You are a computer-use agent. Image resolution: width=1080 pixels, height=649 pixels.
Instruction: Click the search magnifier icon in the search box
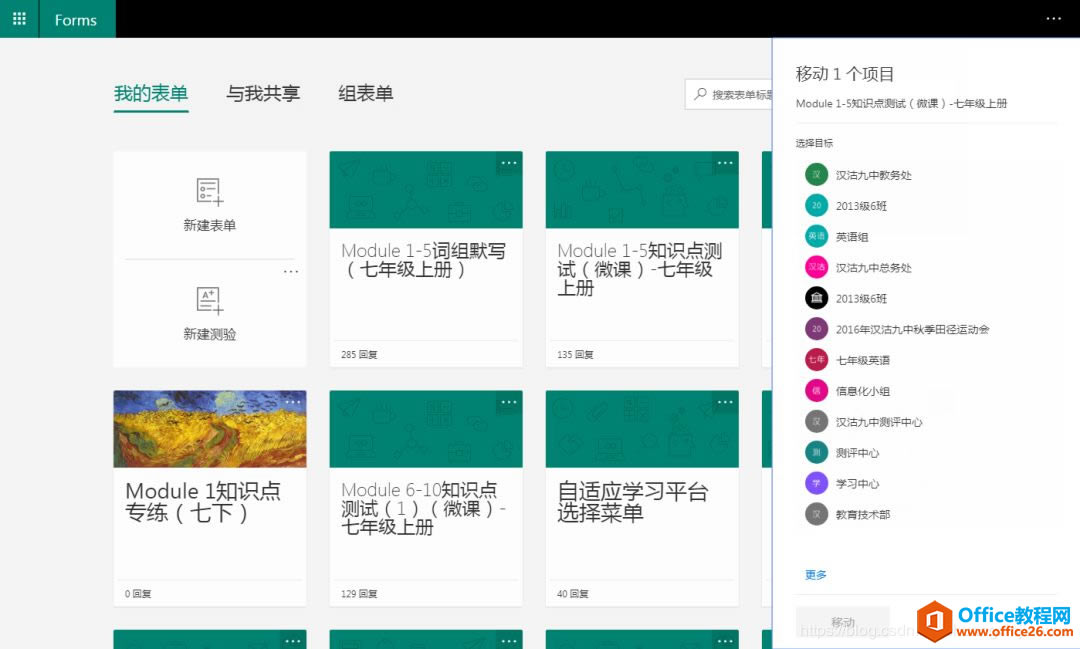coord(699,94)
